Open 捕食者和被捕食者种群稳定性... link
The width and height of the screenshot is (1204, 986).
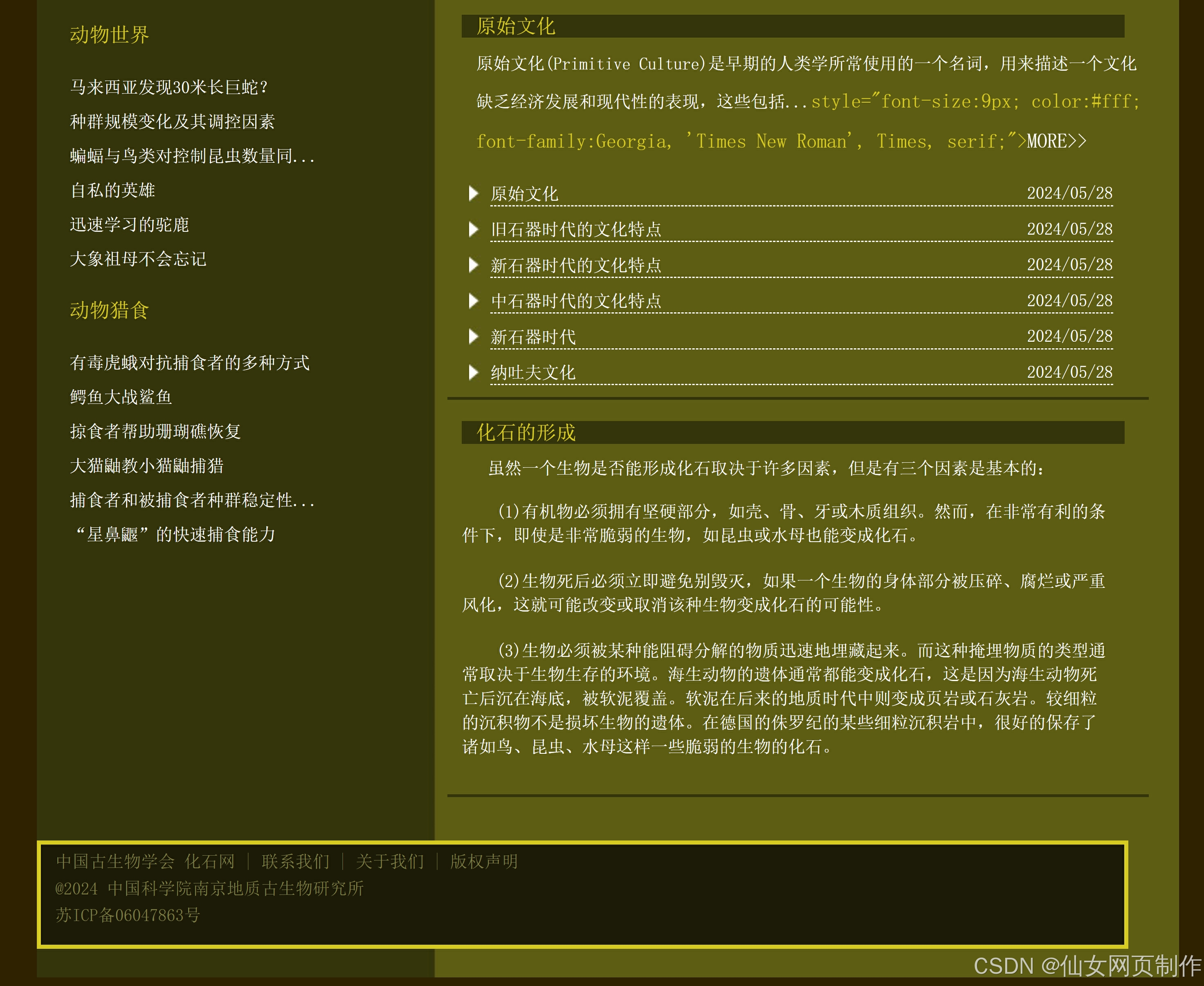coord(192,500)
